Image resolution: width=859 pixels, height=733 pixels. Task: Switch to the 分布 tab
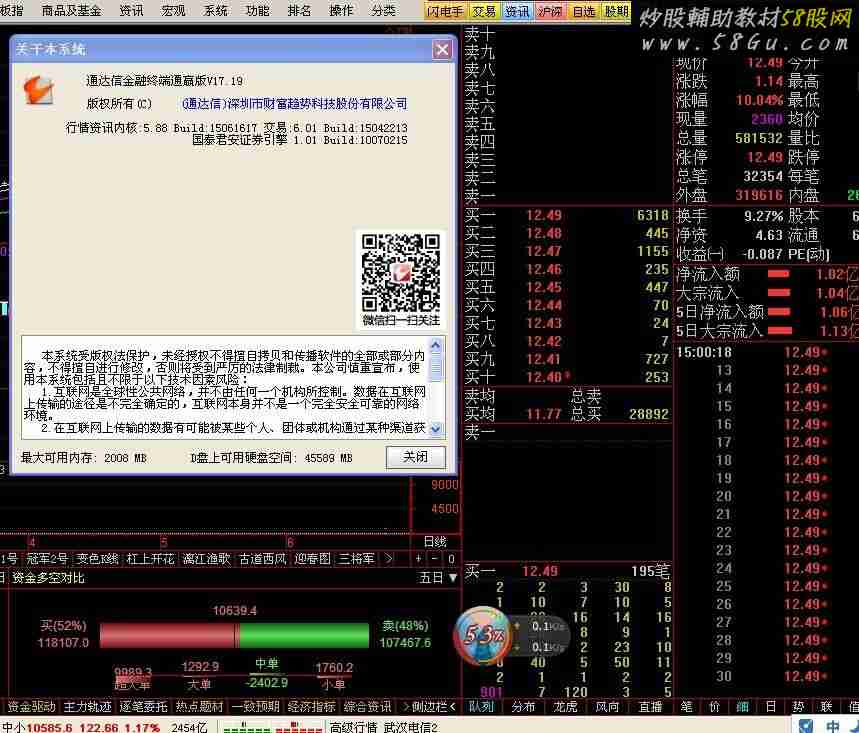coord(523,707)
